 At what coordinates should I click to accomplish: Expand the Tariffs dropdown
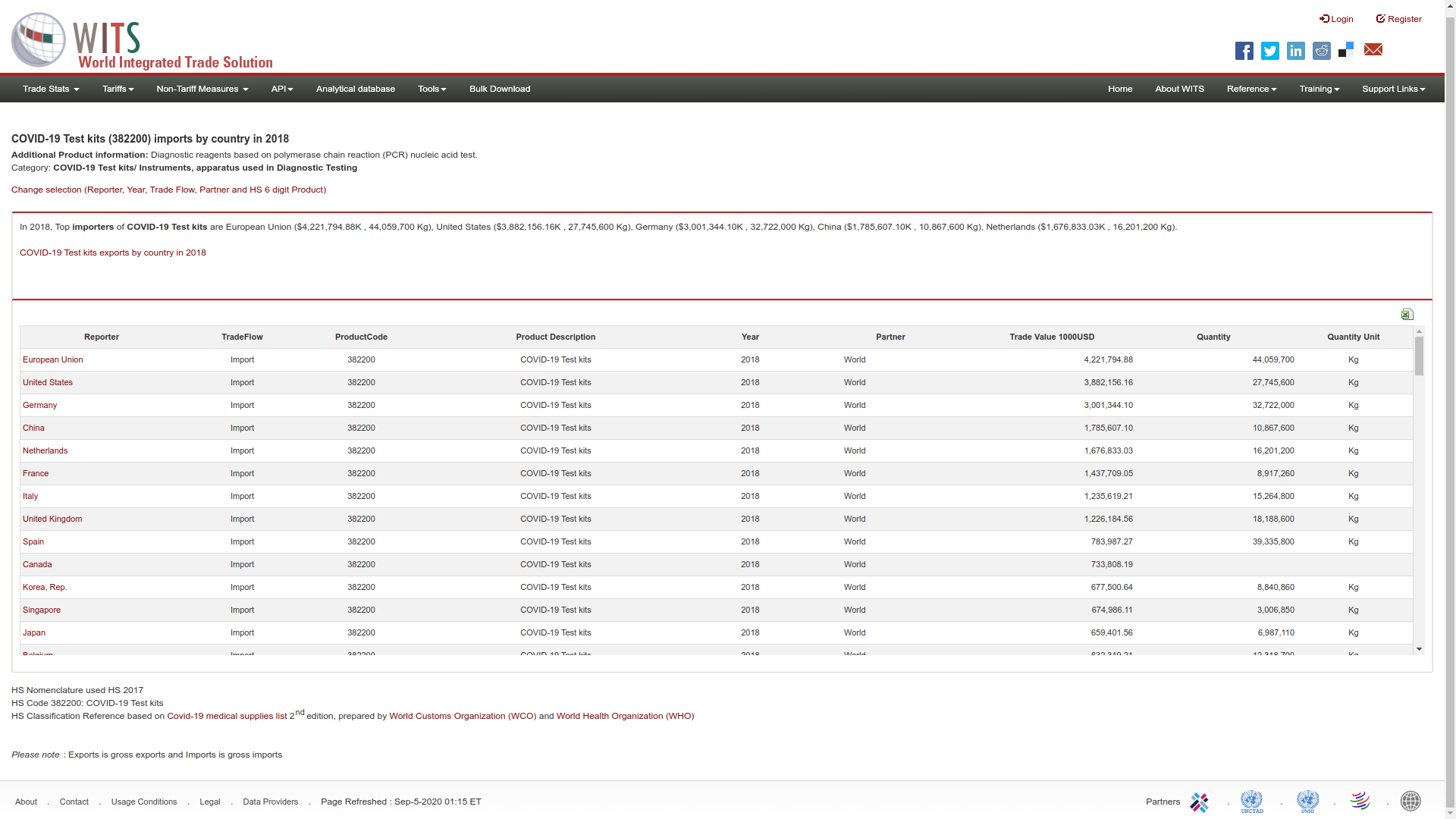(118, 89)
